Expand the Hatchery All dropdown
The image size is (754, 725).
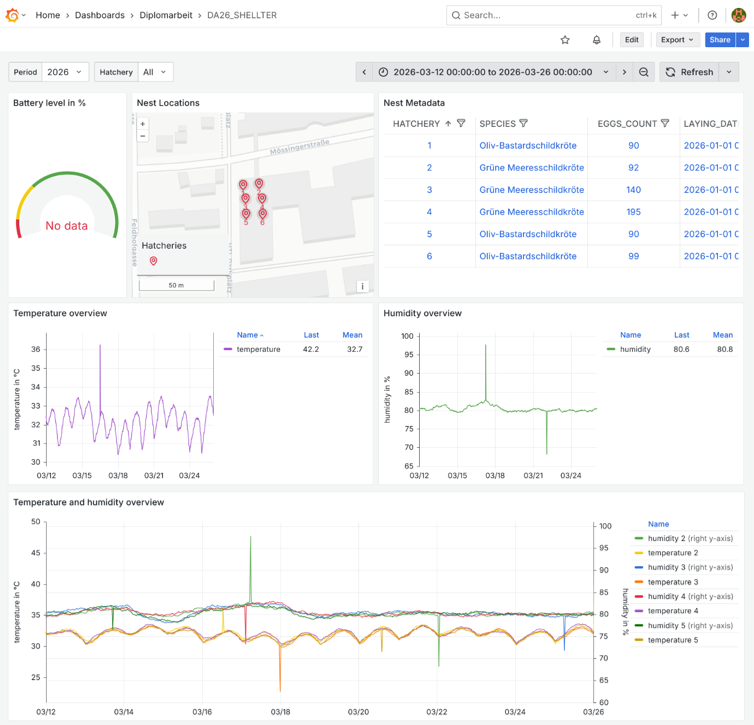point(155,72)
